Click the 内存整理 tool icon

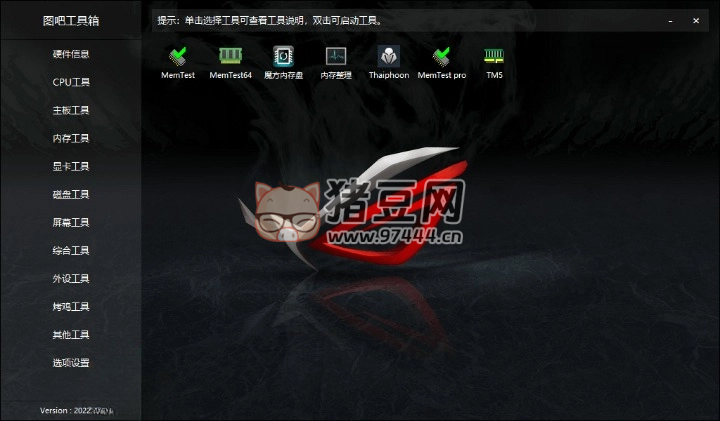tap(336, 58)
